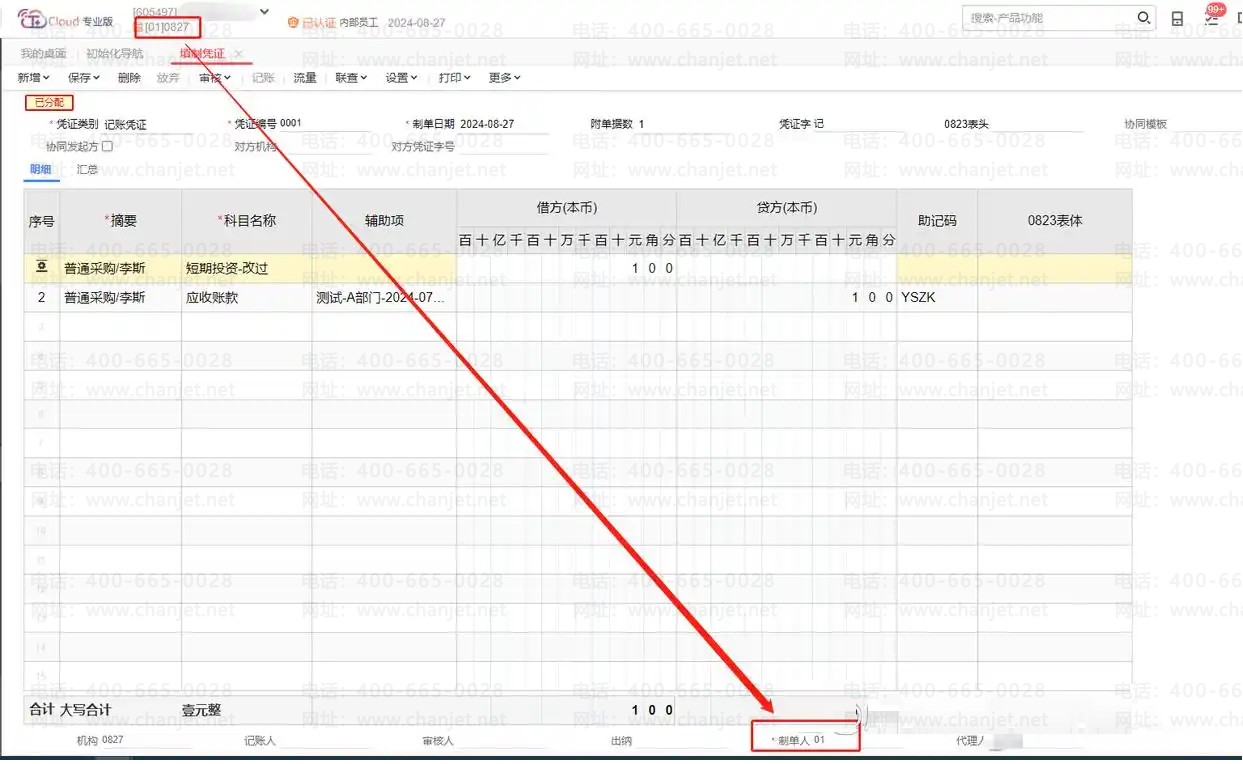Switch to the 明细 sub-tab
This screenshot has width=1243, height=764.
point(40,170)
